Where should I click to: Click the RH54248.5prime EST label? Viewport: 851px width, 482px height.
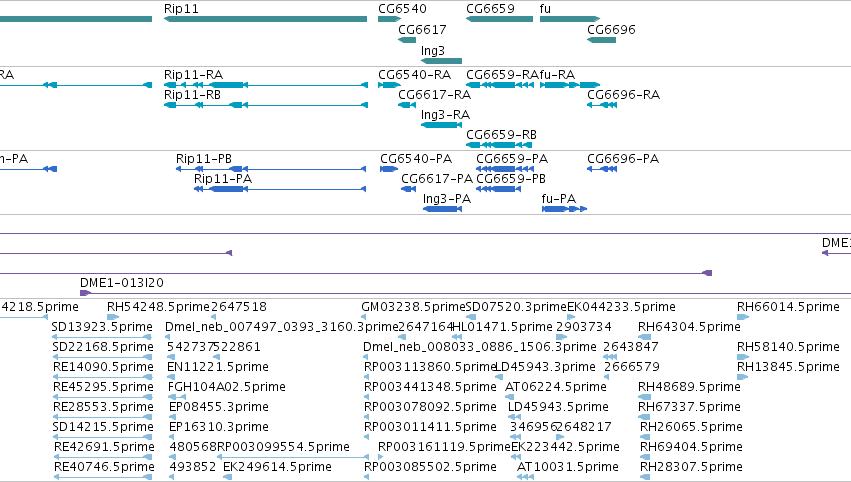(x=158, y=307)
